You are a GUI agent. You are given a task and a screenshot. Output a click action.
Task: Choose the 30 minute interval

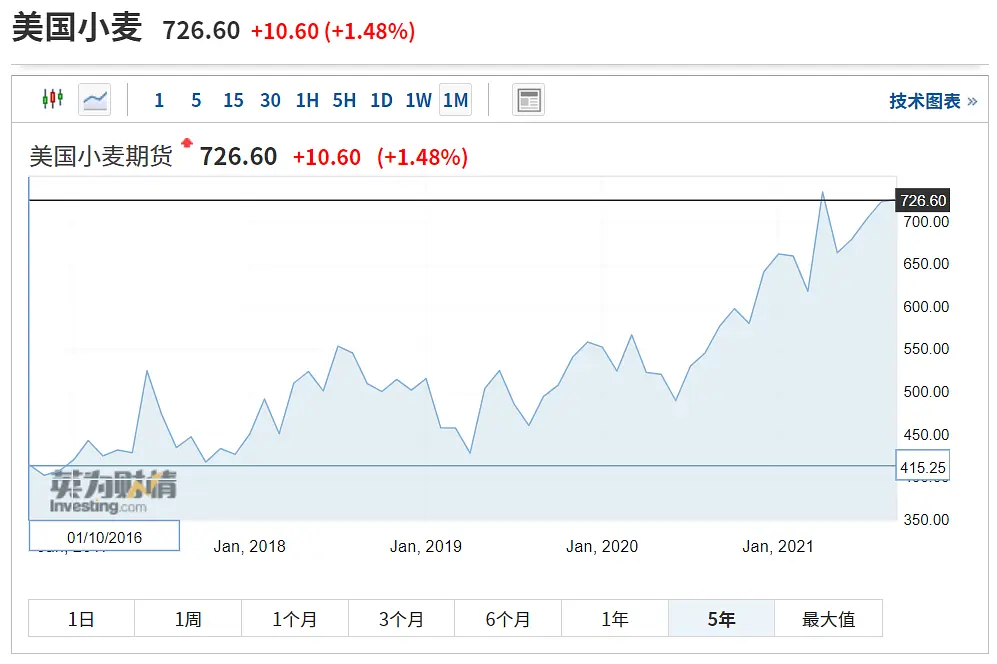click(x=270, y=100)
